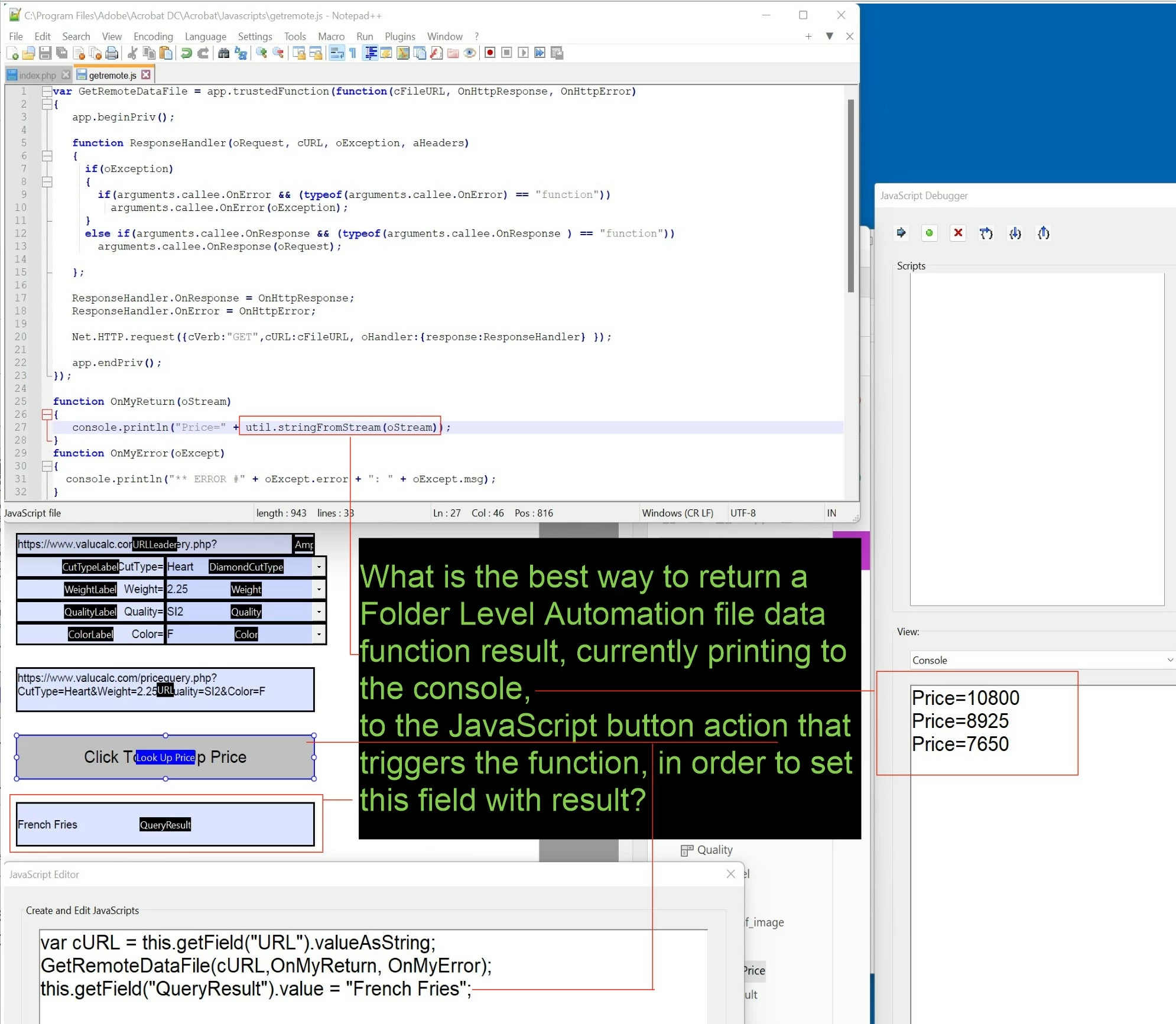
Task: Collapse the fold marker at line 1
Action: (x=47, y=92)
